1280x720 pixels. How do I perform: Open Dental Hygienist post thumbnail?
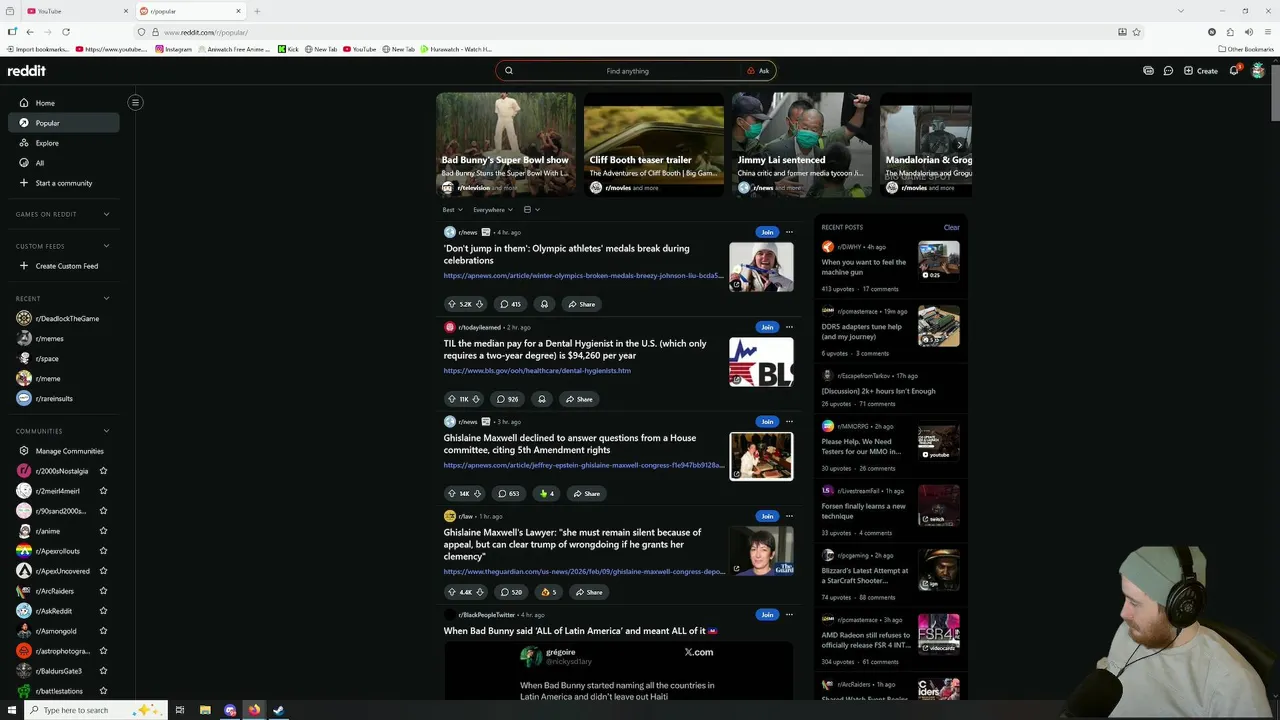[761, 362]
